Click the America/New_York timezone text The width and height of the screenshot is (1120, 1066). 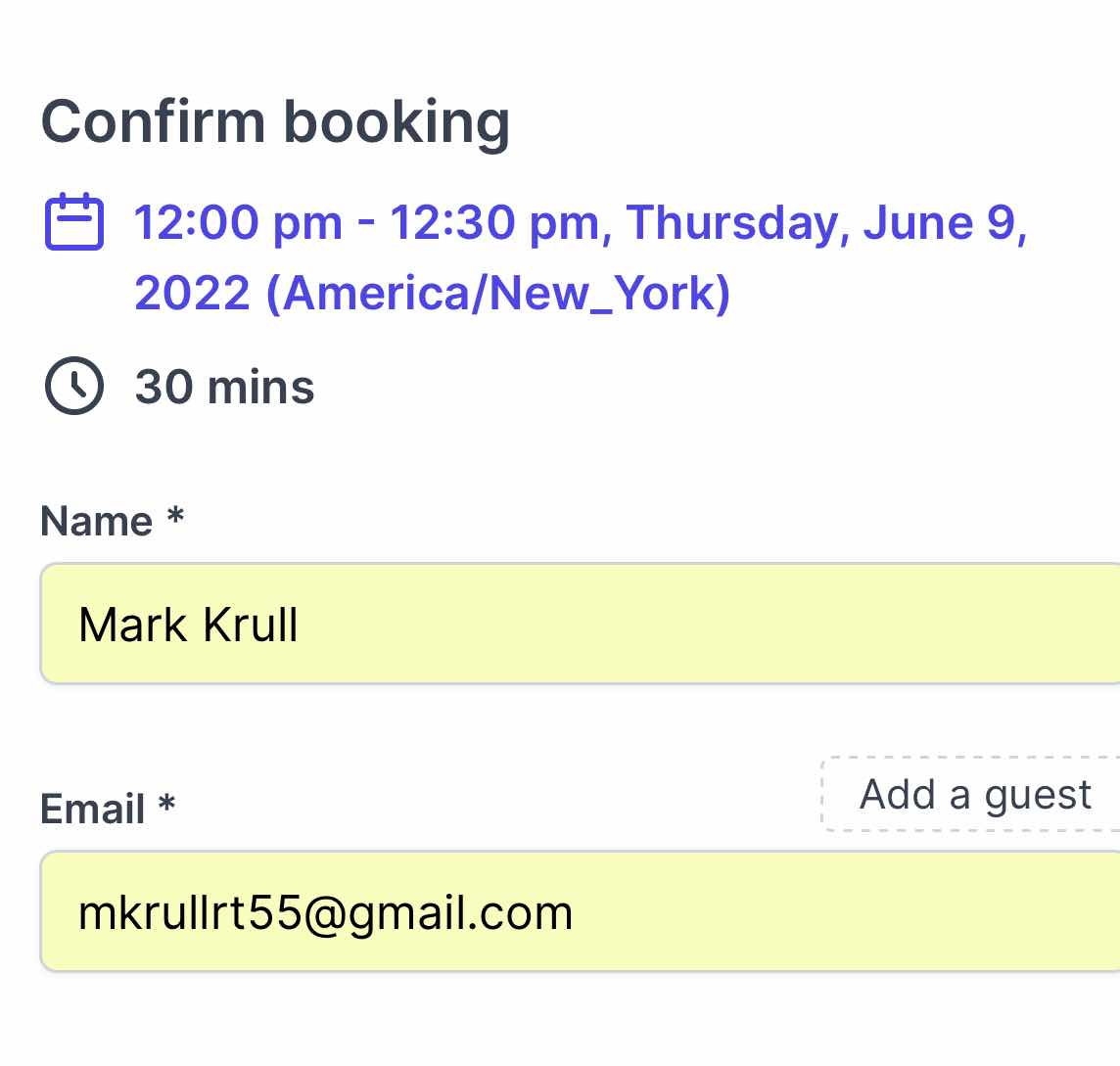point(498,293)
